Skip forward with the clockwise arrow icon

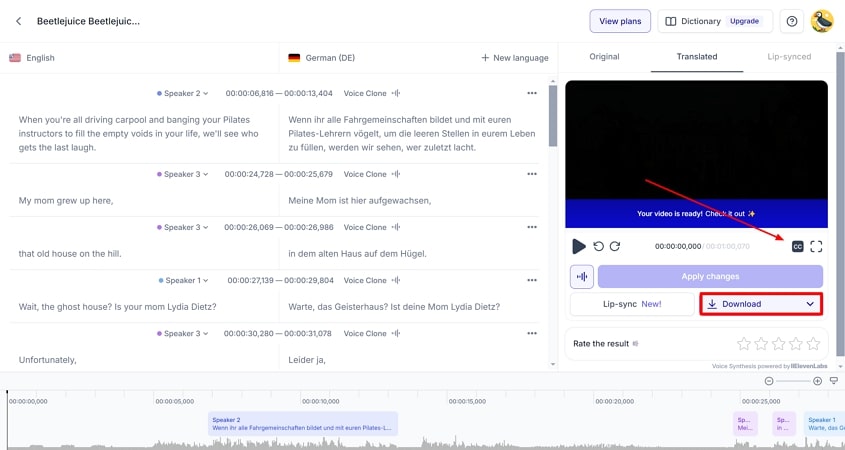615,246
